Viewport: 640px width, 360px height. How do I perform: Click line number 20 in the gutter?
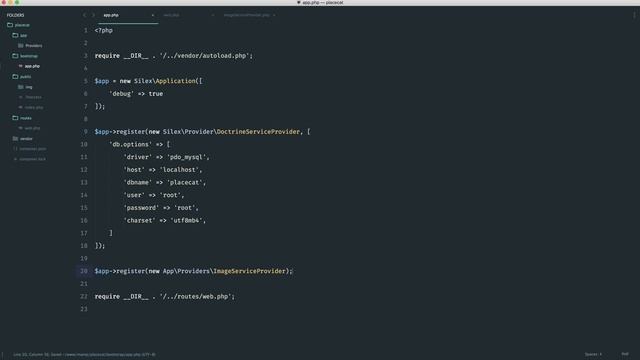pyautogui.click(x=84, y=271)
